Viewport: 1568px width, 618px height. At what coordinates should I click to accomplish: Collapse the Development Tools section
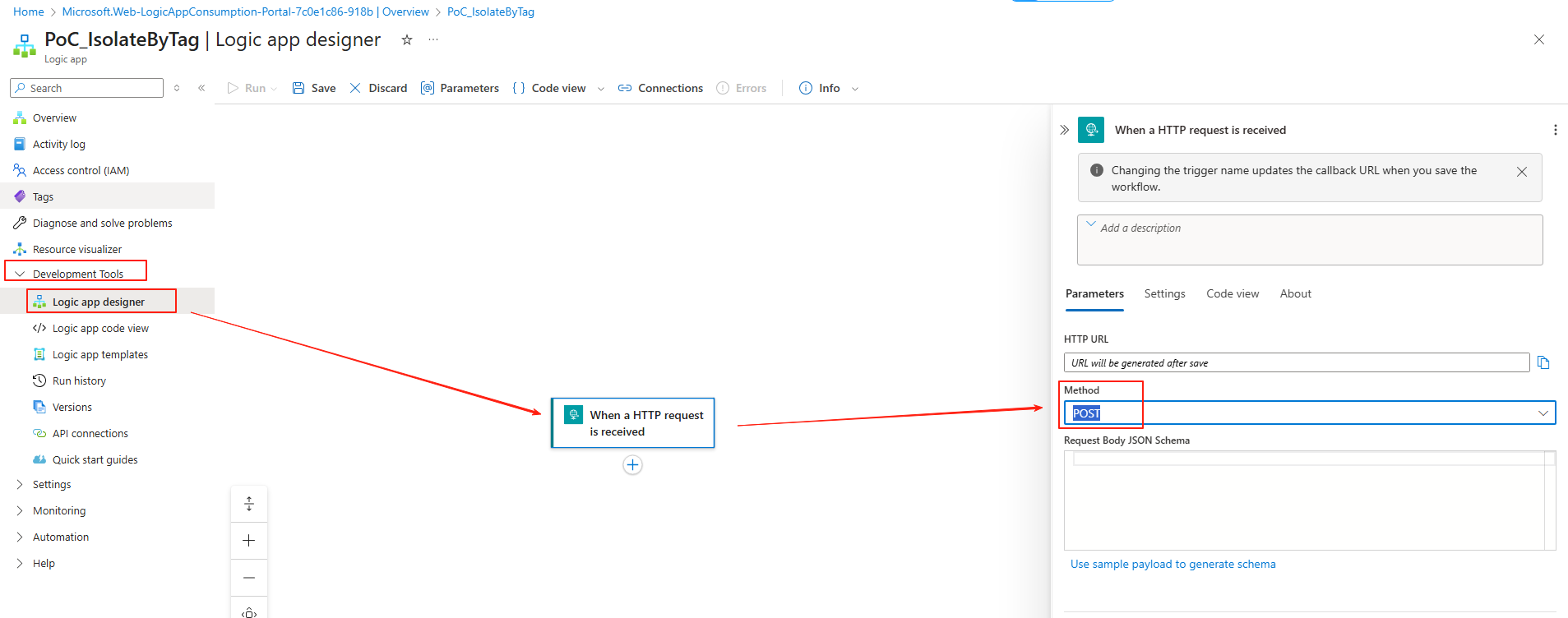click(21, 274)
